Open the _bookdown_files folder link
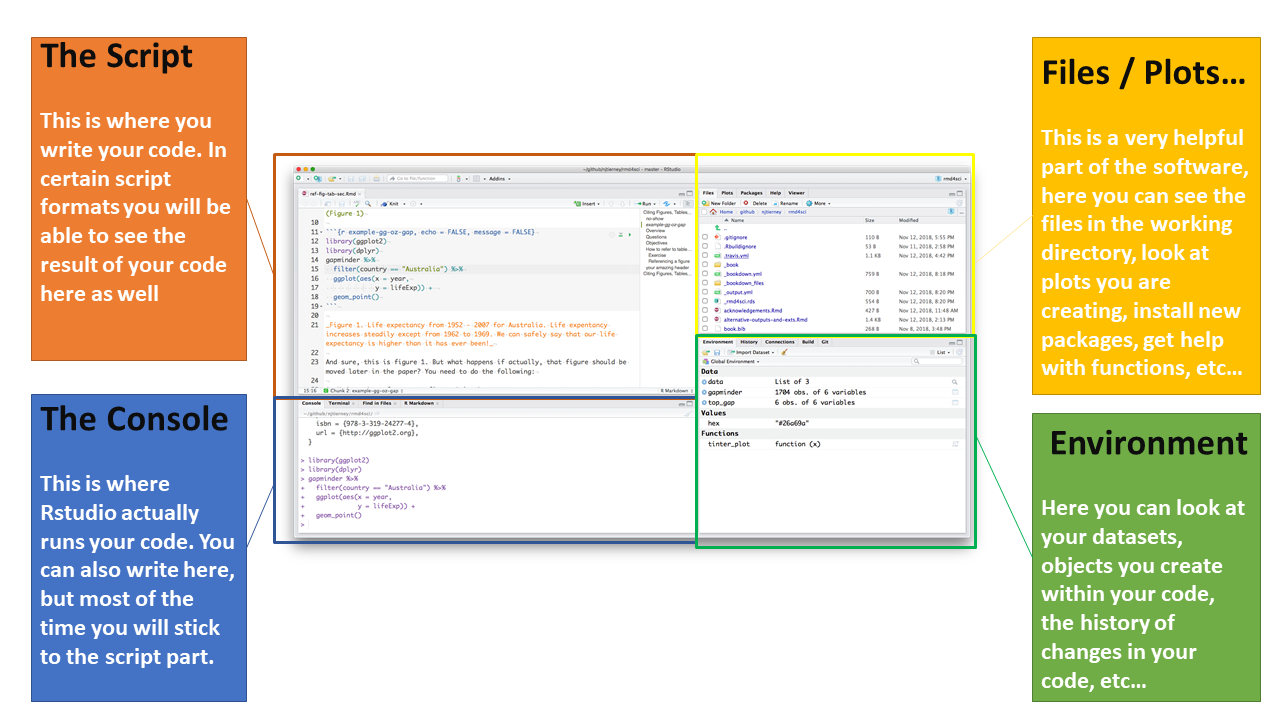This screenshot has height=720, width=1280. [x=744, y=283]
